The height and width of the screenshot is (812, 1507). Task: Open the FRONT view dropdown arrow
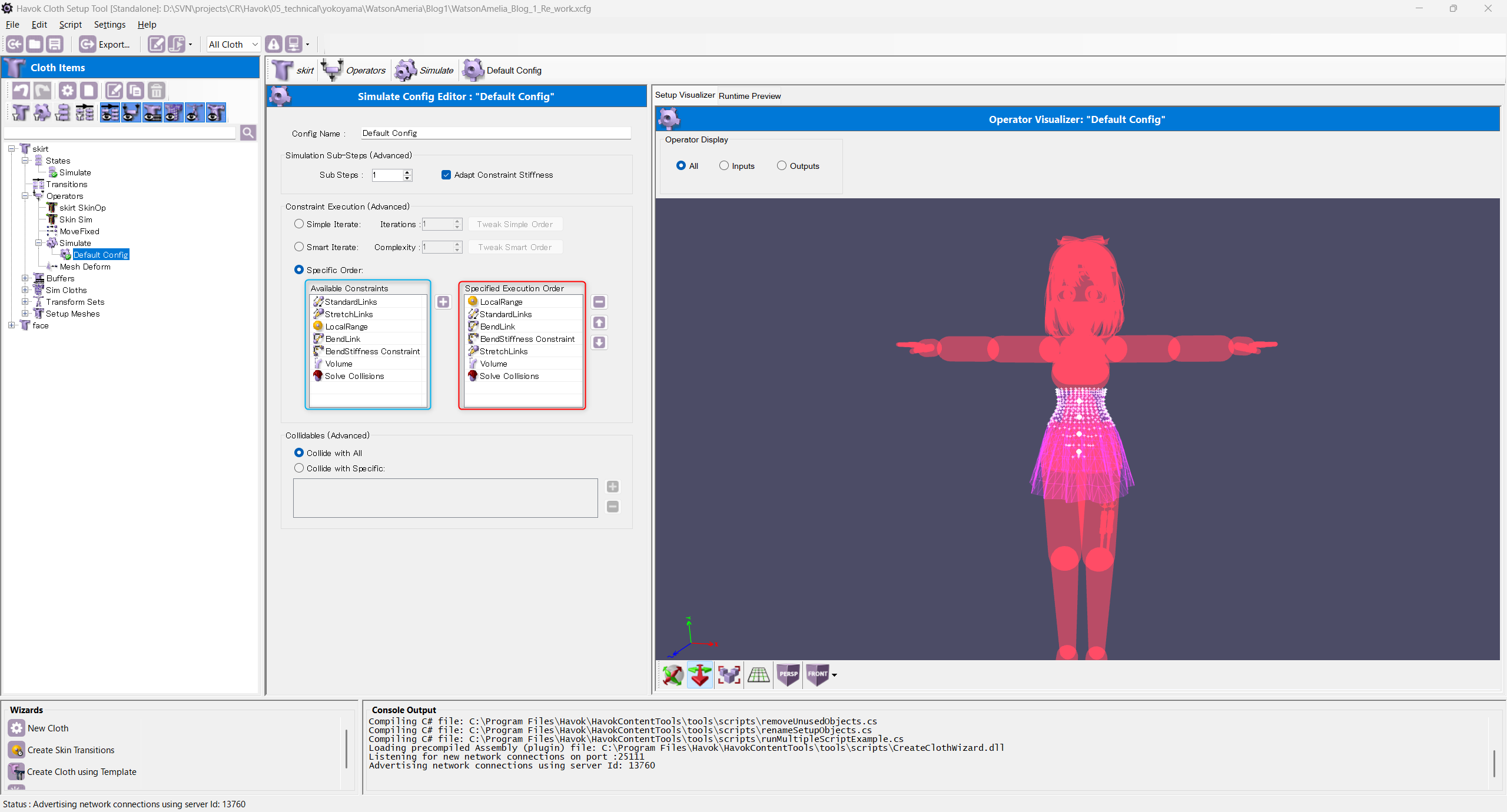pos(834,675)
